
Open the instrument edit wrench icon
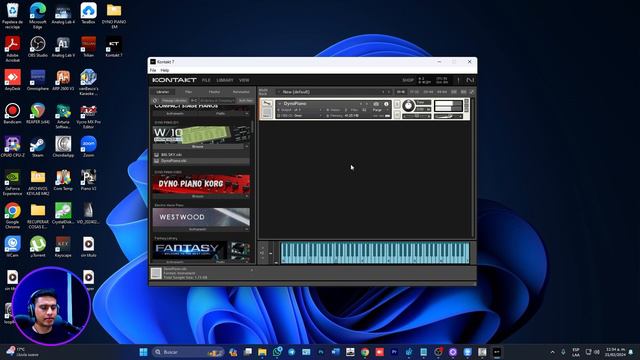click(x=267, y=104)
